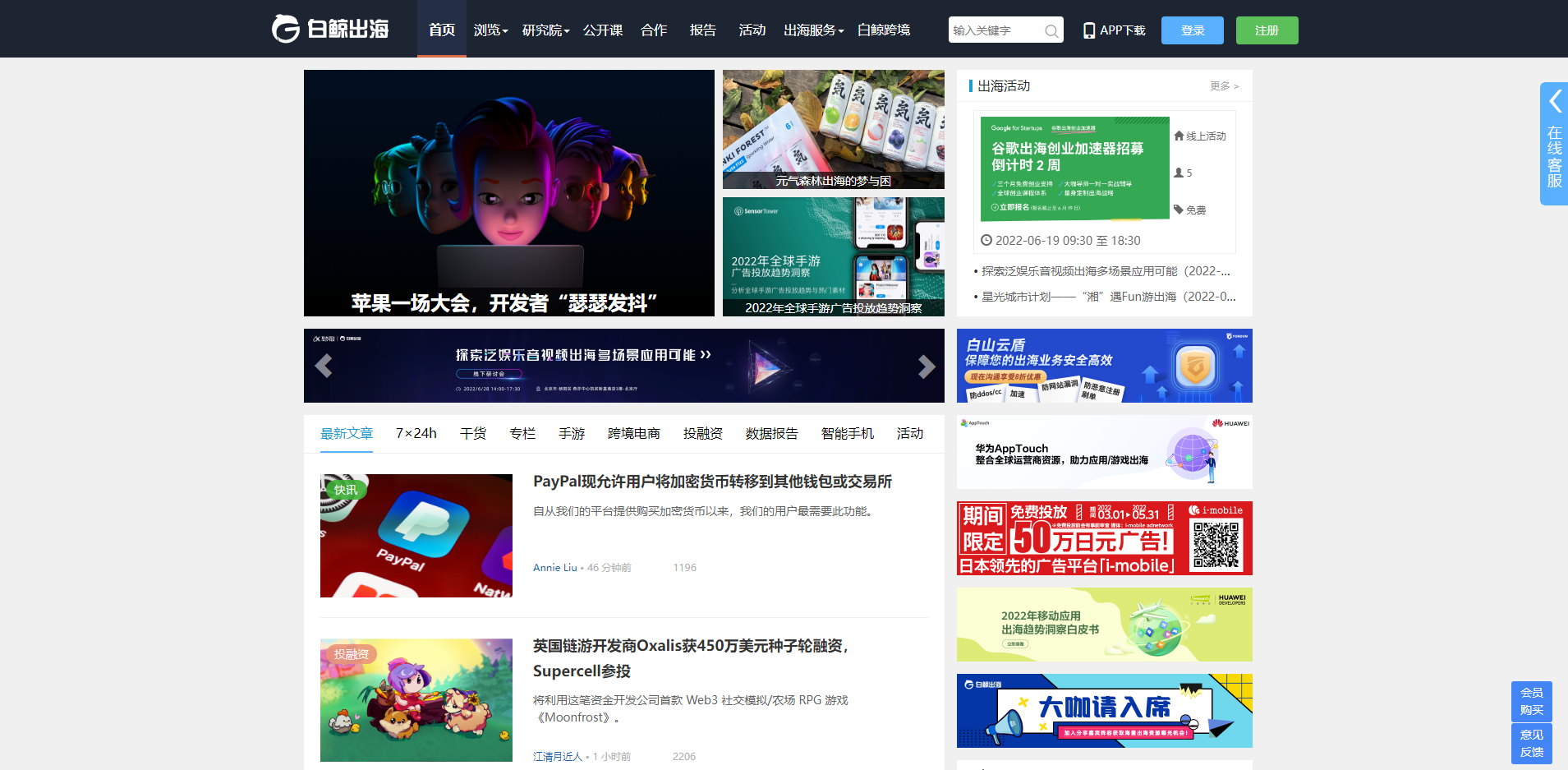Image resolution: width=1568 pixels, height=770 pixels.
Task: Open 更多 link in 出海活动
Action: pyautogui.click(x=1224, y=85)
